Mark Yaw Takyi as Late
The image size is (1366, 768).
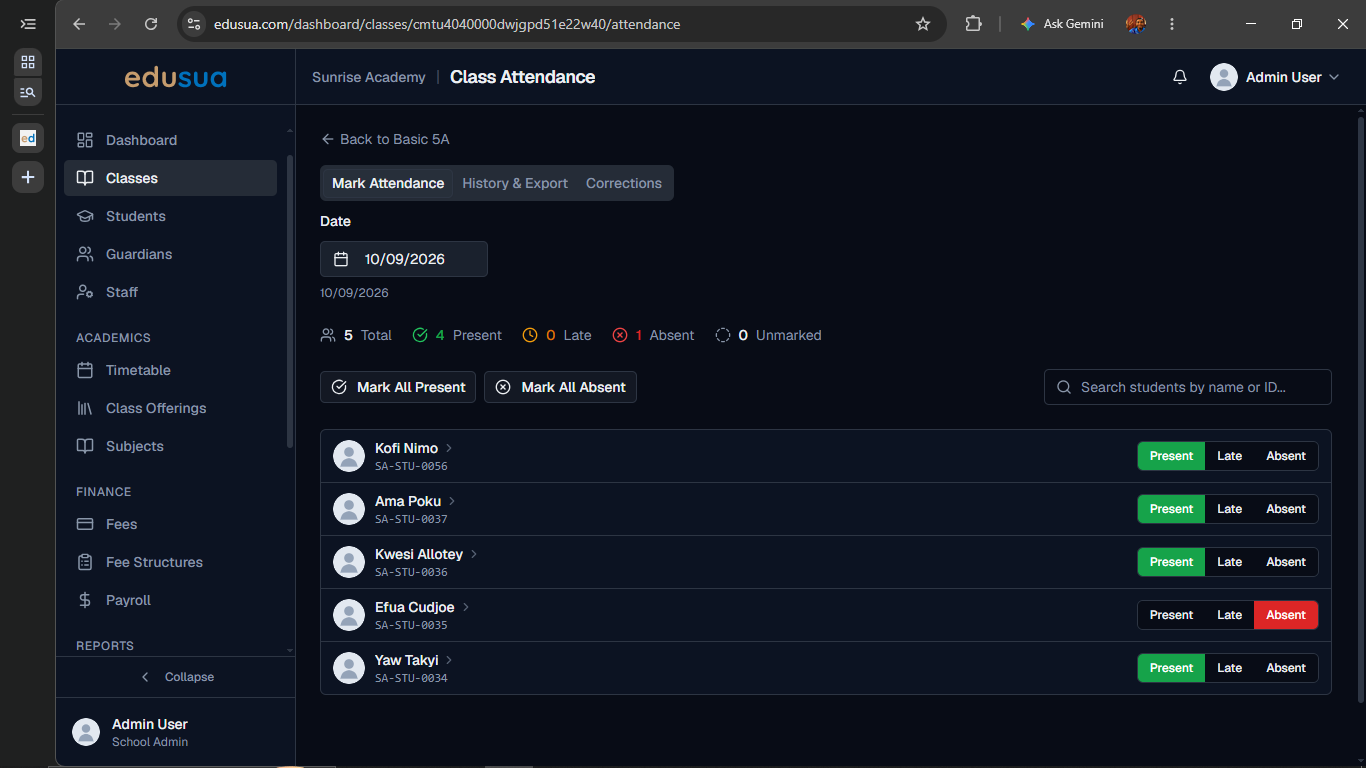click(x=1229, y=668)
